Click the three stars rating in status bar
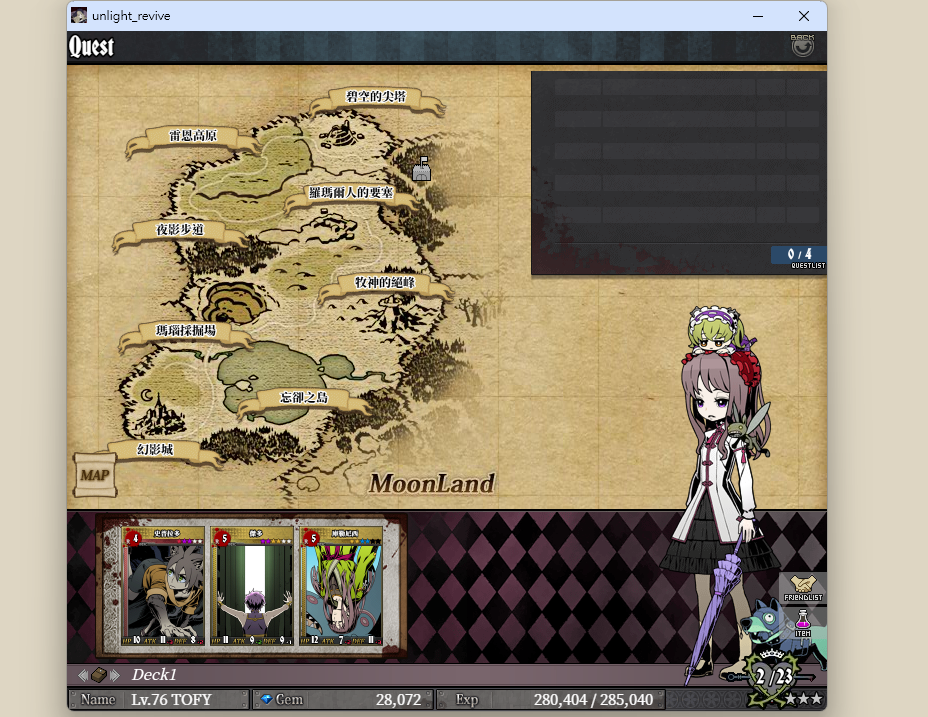 click(x=803, y=699)
